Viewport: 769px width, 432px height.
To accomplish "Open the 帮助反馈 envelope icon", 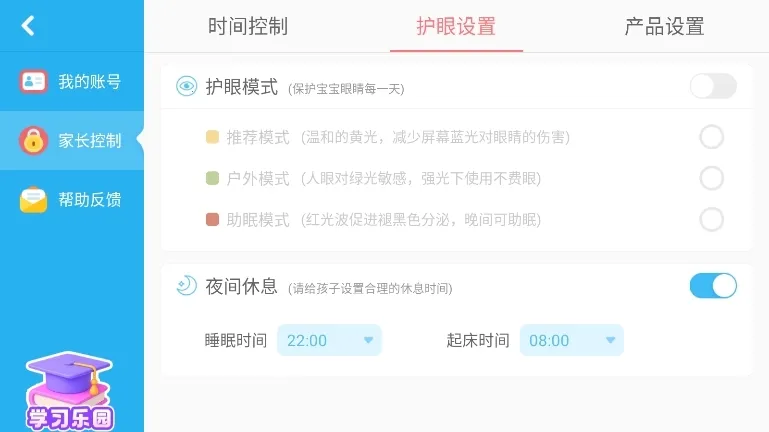I will (x=34, y=200).
